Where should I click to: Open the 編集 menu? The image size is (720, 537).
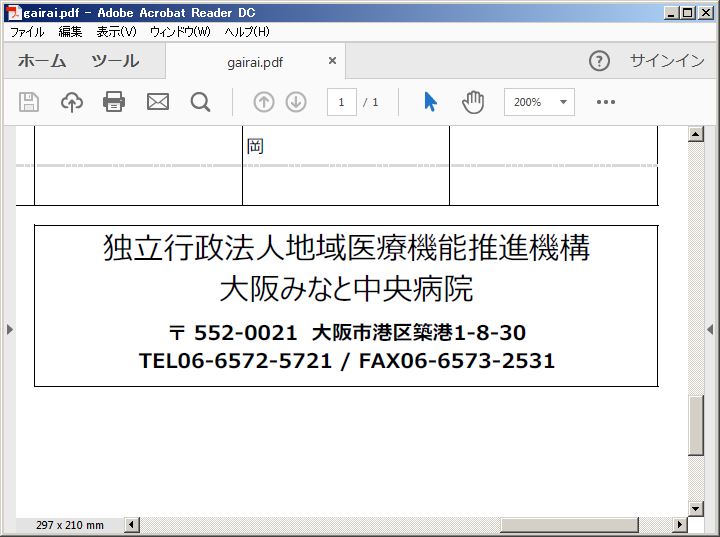70,32
